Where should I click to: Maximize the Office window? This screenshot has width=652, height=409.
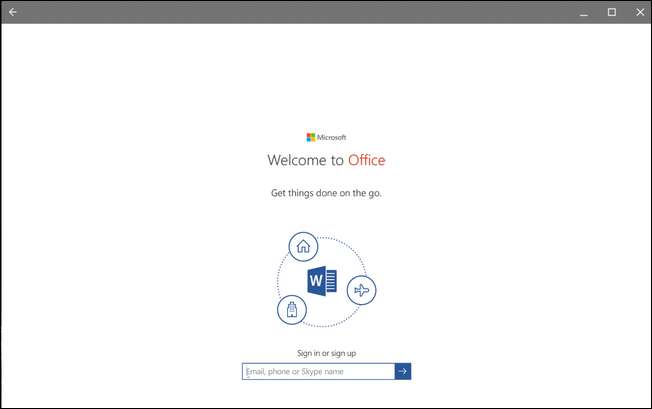coord(612,12)
